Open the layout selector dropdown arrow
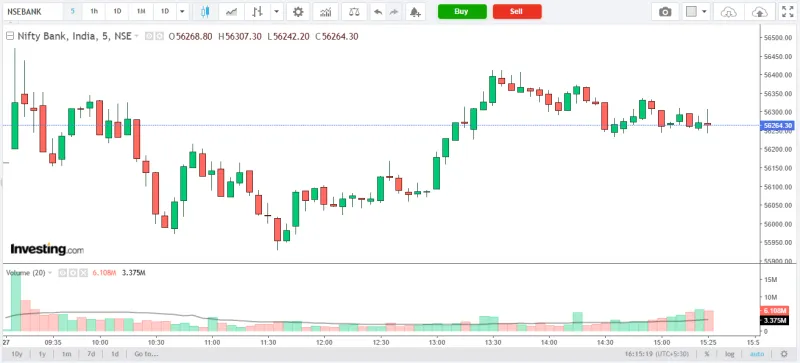Image resolution: width=800 pixels, height=363 pixels. [x=705, y=12]
